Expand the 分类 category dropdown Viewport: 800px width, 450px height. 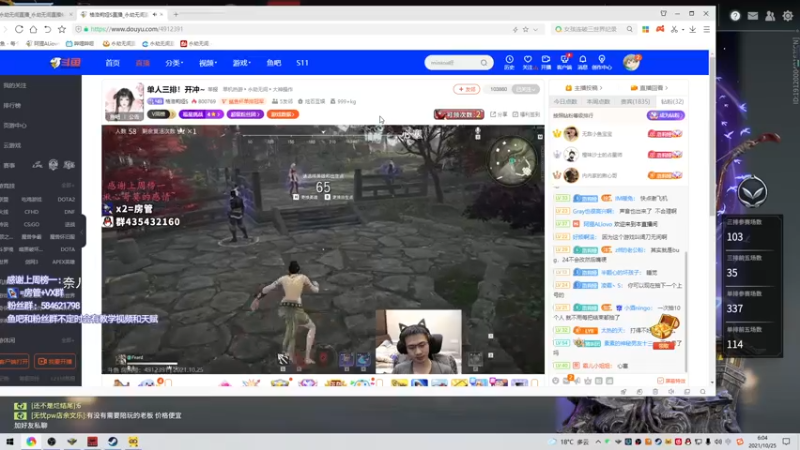pos(173,63)
